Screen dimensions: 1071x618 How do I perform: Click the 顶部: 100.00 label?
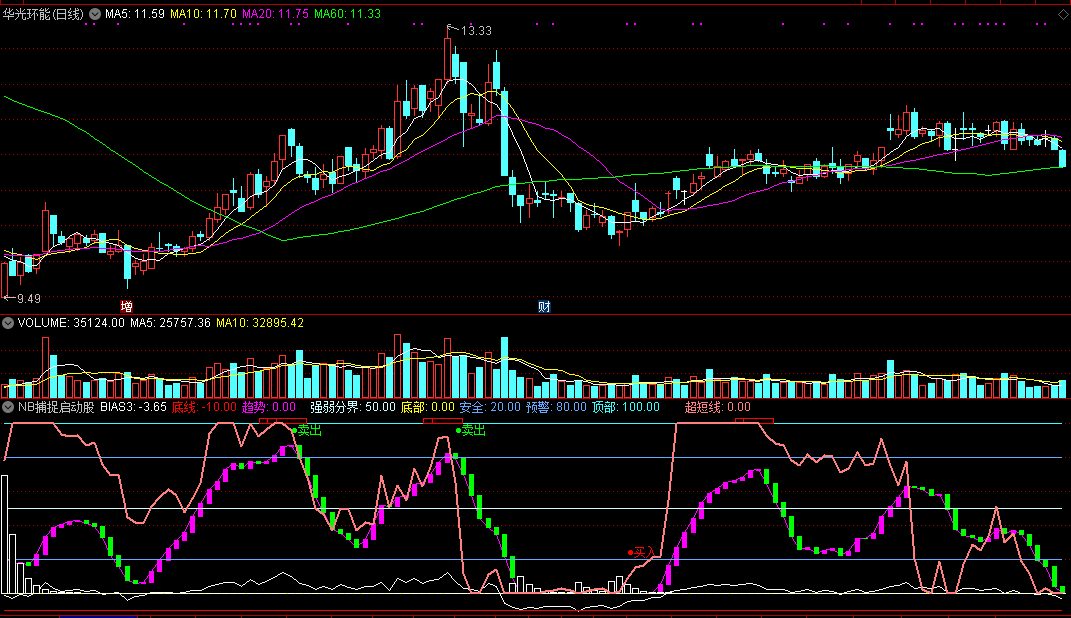[x=626, y=407]
